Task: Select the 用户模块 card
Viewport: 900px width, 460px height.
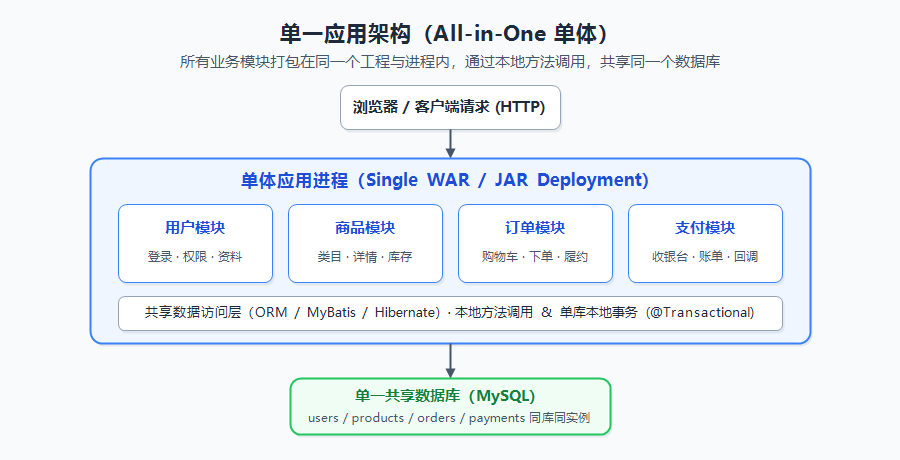Action: (x=195, y=243)
